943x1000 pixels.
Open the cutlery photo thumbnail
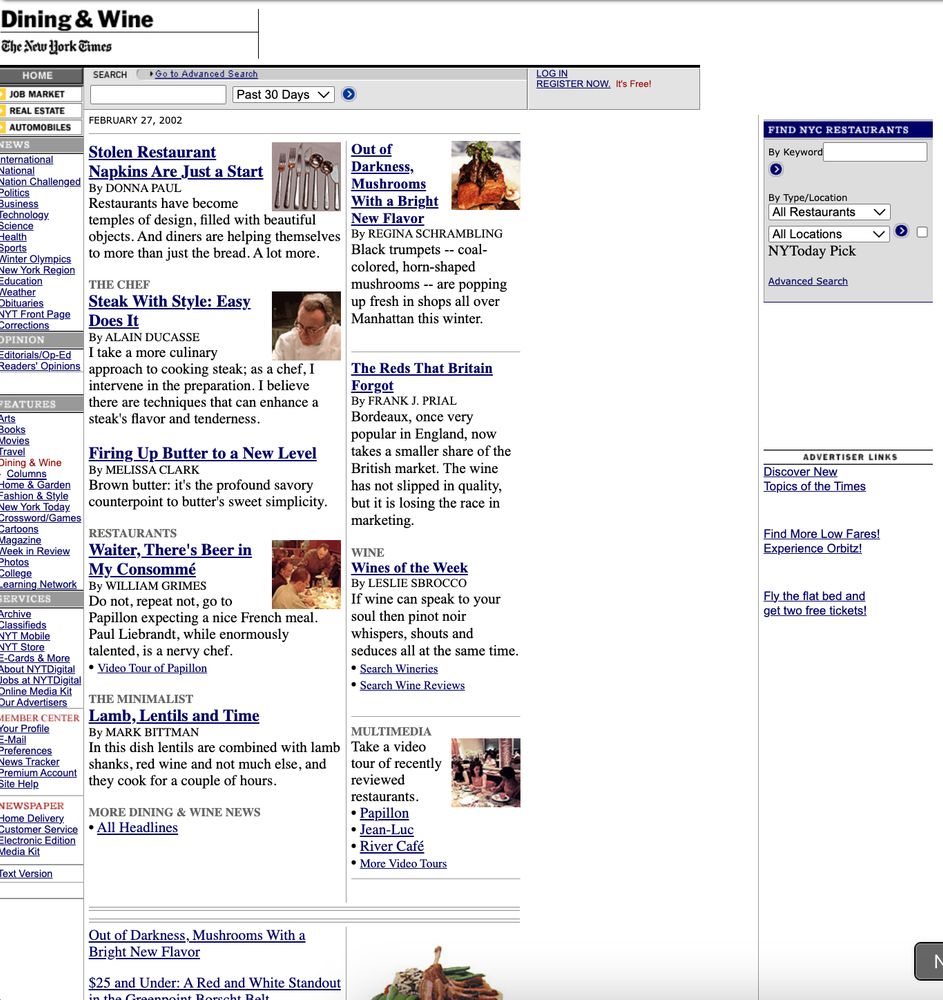[x=306, y=177]
